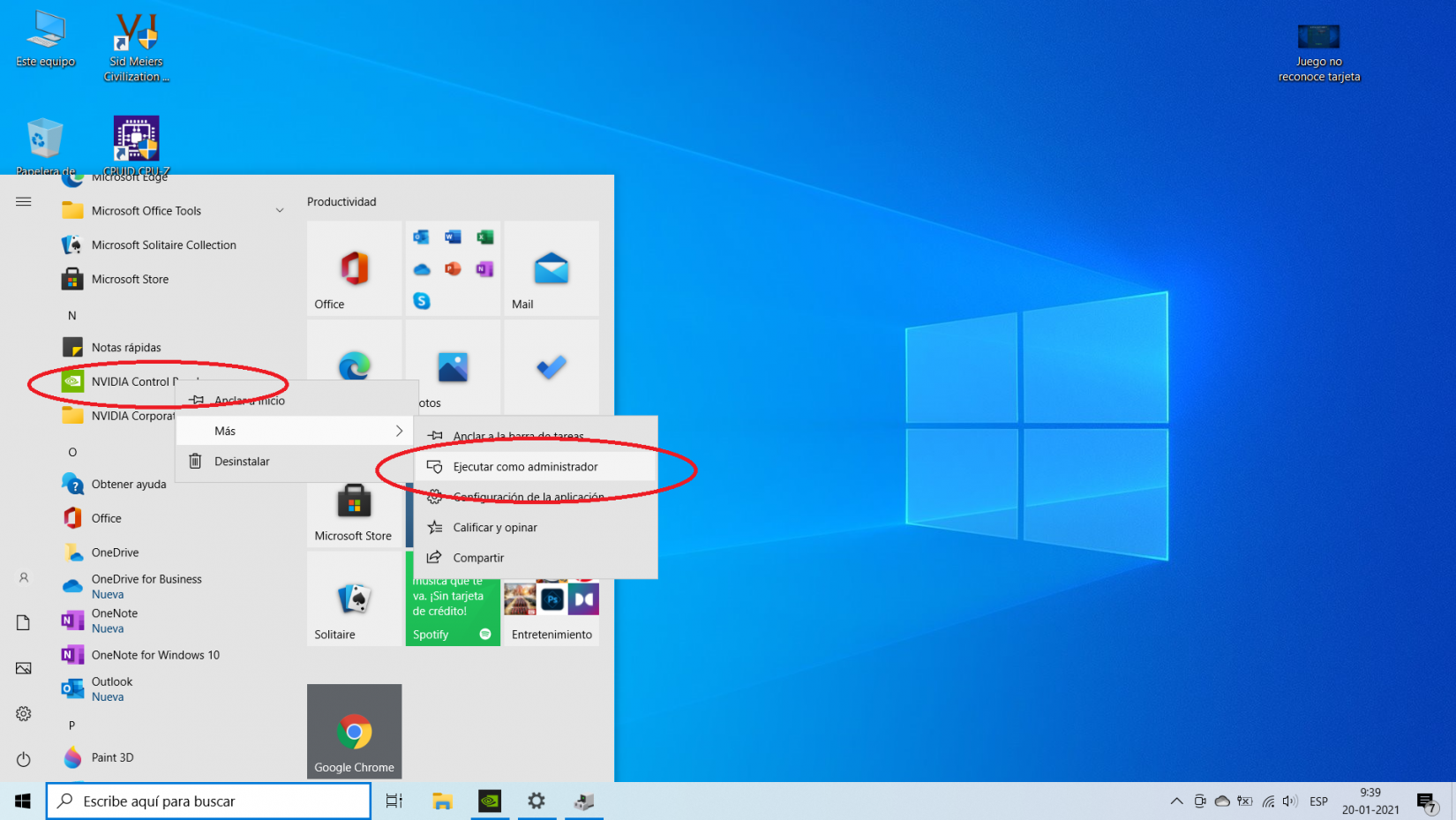Image resolution: width=1456 pixels, height=820 pixels.
Task: Open the notification center icon
Action: point(1426,802)
